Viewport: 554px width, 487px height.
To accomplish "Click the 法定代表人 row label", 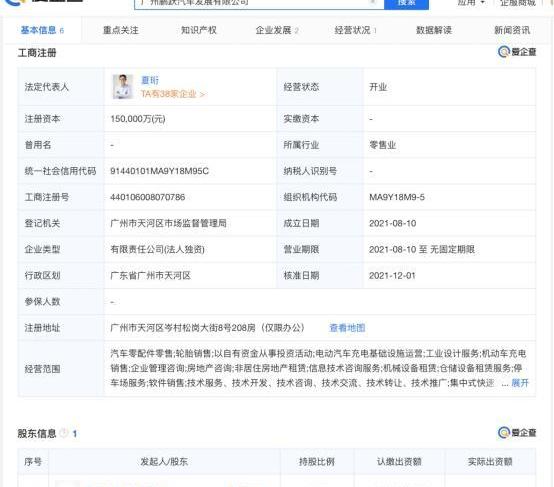I will click(x=47, y=87).
